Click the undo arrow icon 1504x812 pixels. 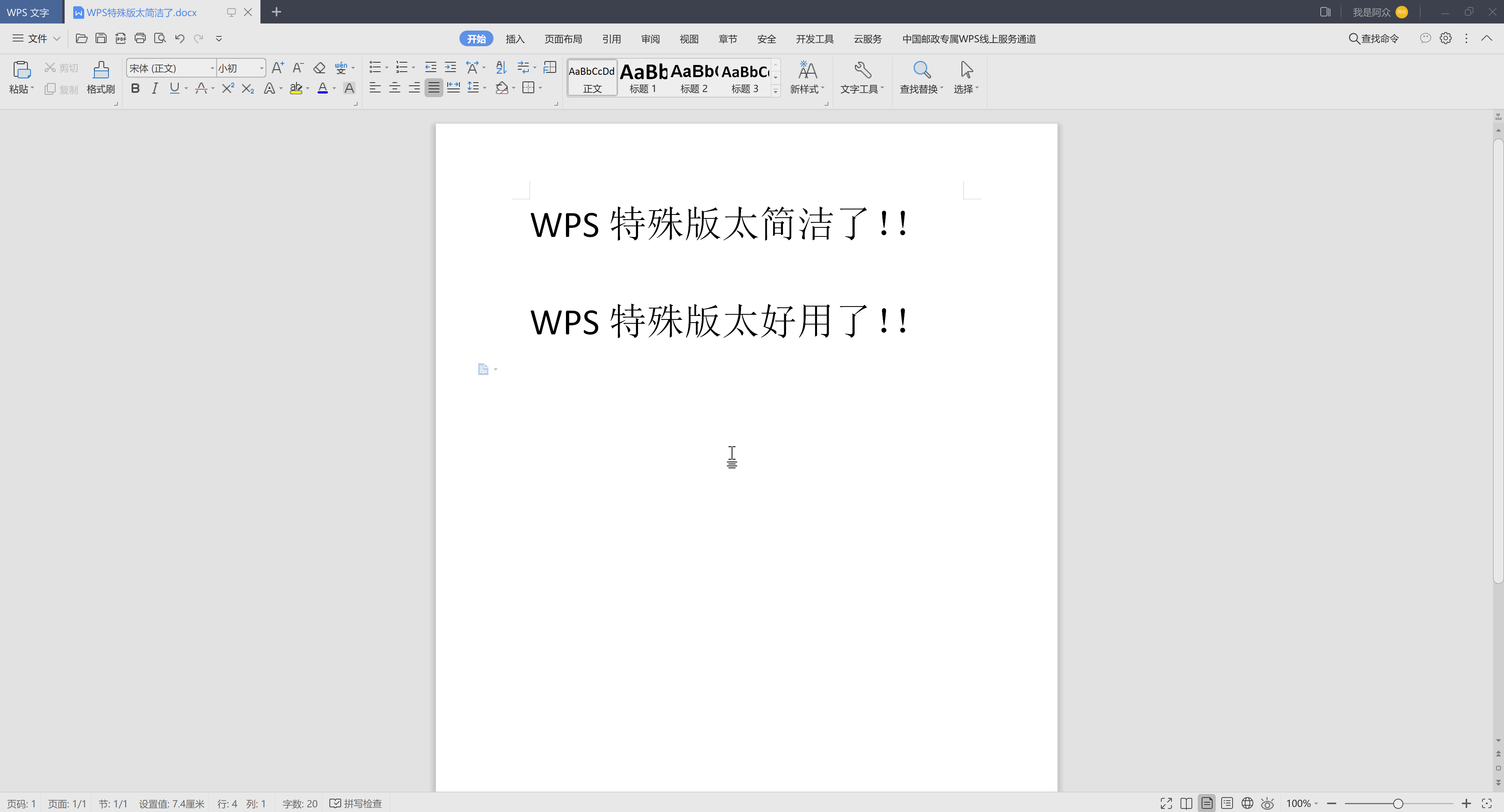(x=180, y=38)
